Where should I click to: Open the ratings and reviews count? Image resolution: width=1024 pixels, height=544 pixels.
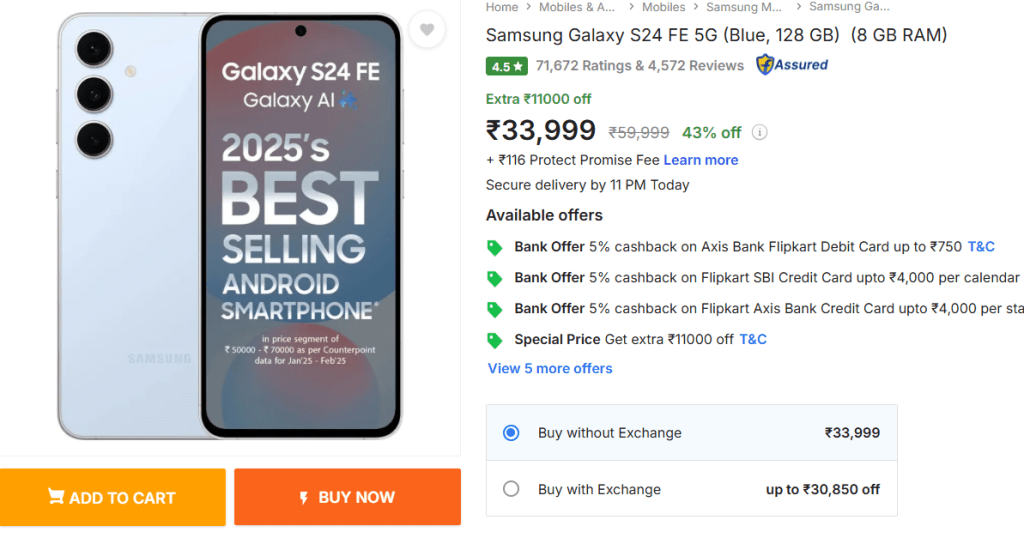click(640, 66)
